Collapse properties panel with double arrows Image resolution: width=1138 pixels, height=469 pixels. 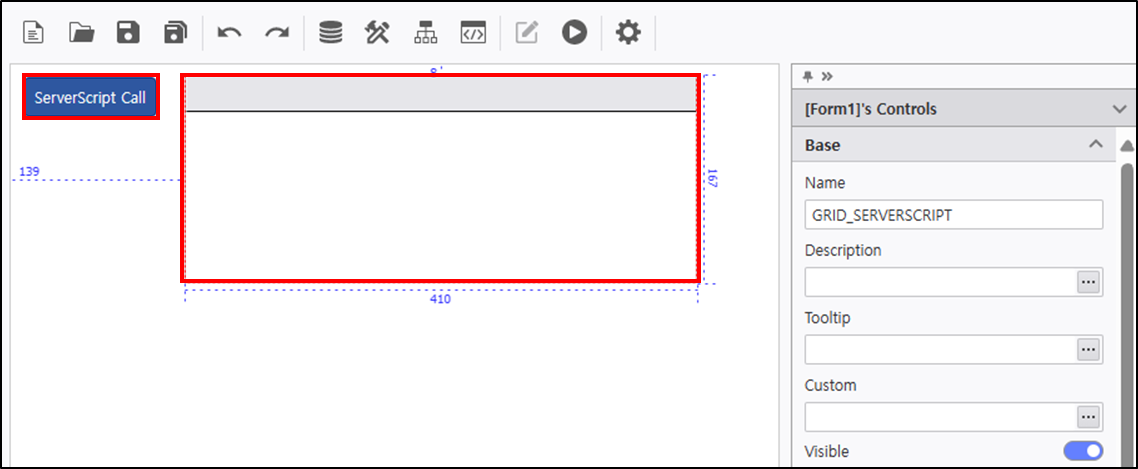tap(827, 76)
